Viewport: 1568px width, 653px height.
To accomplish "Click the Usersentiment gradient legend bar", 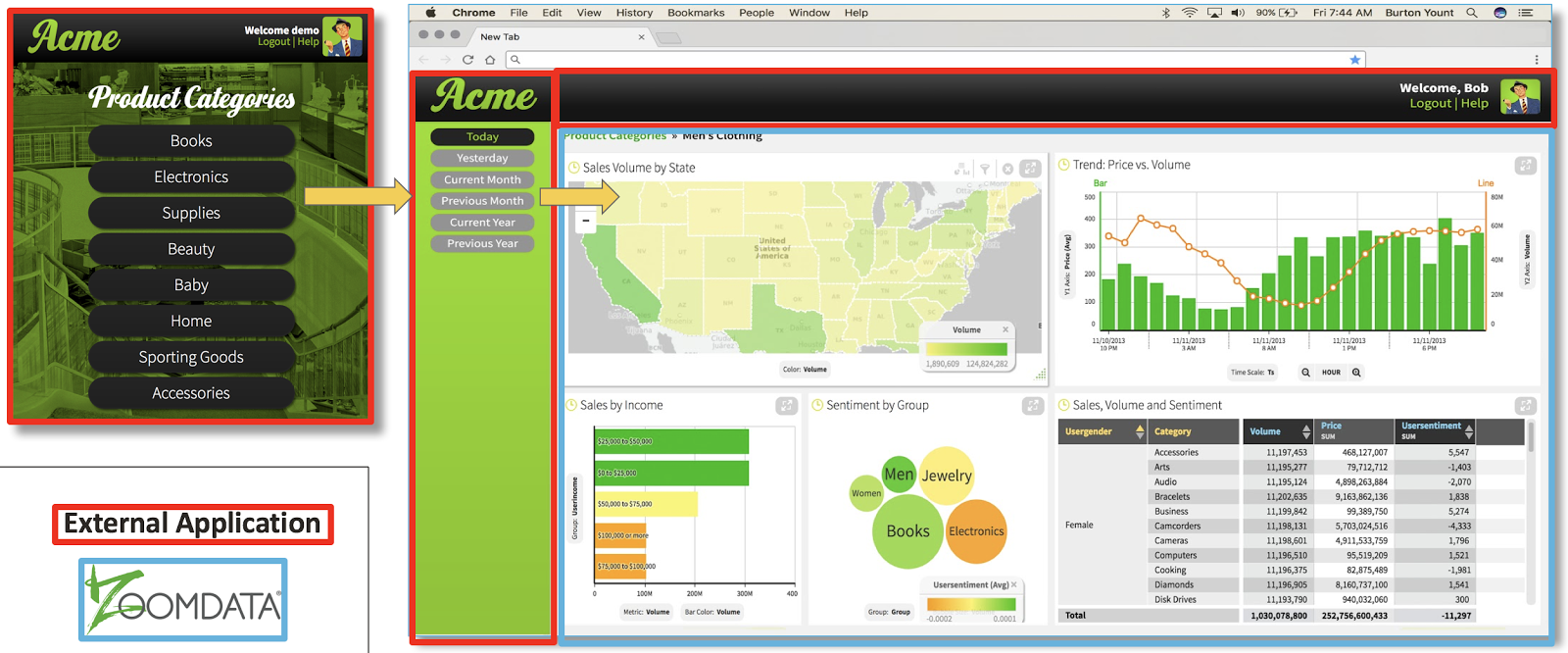I will click(x=970, y=604).
